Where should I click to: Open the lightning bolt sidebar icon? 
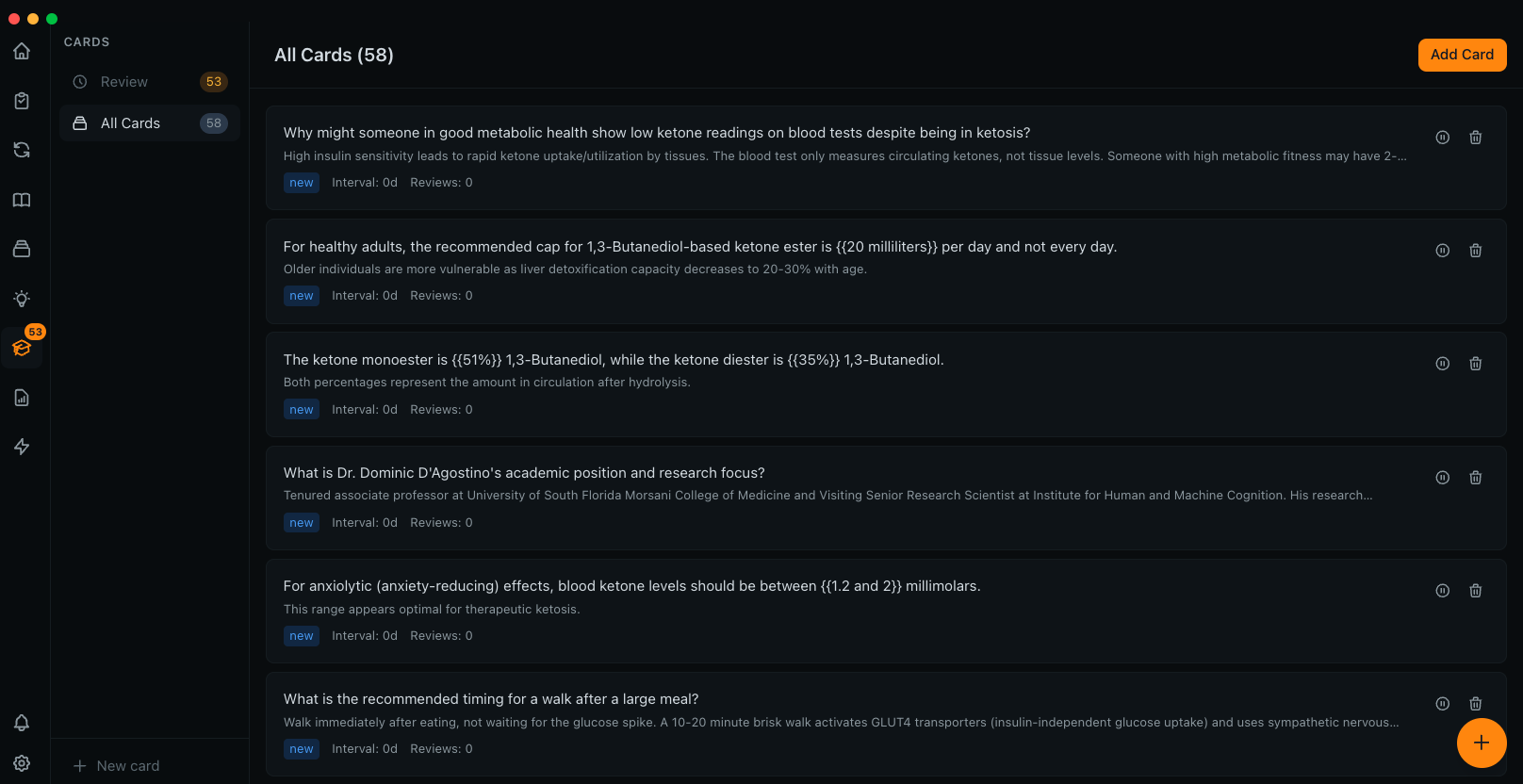click(22, 447)
